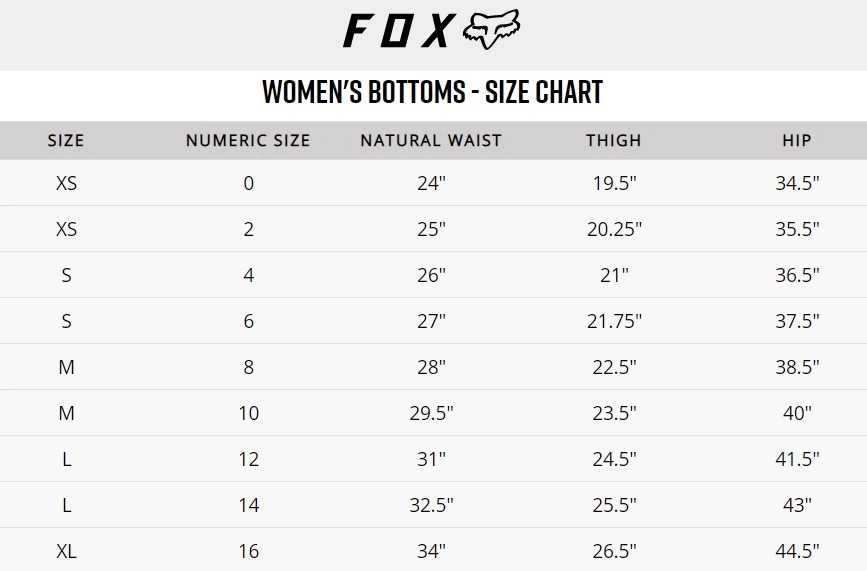
Task: Click the Women's Bottoms Size Chart title
Action: (x=432, y=92)
